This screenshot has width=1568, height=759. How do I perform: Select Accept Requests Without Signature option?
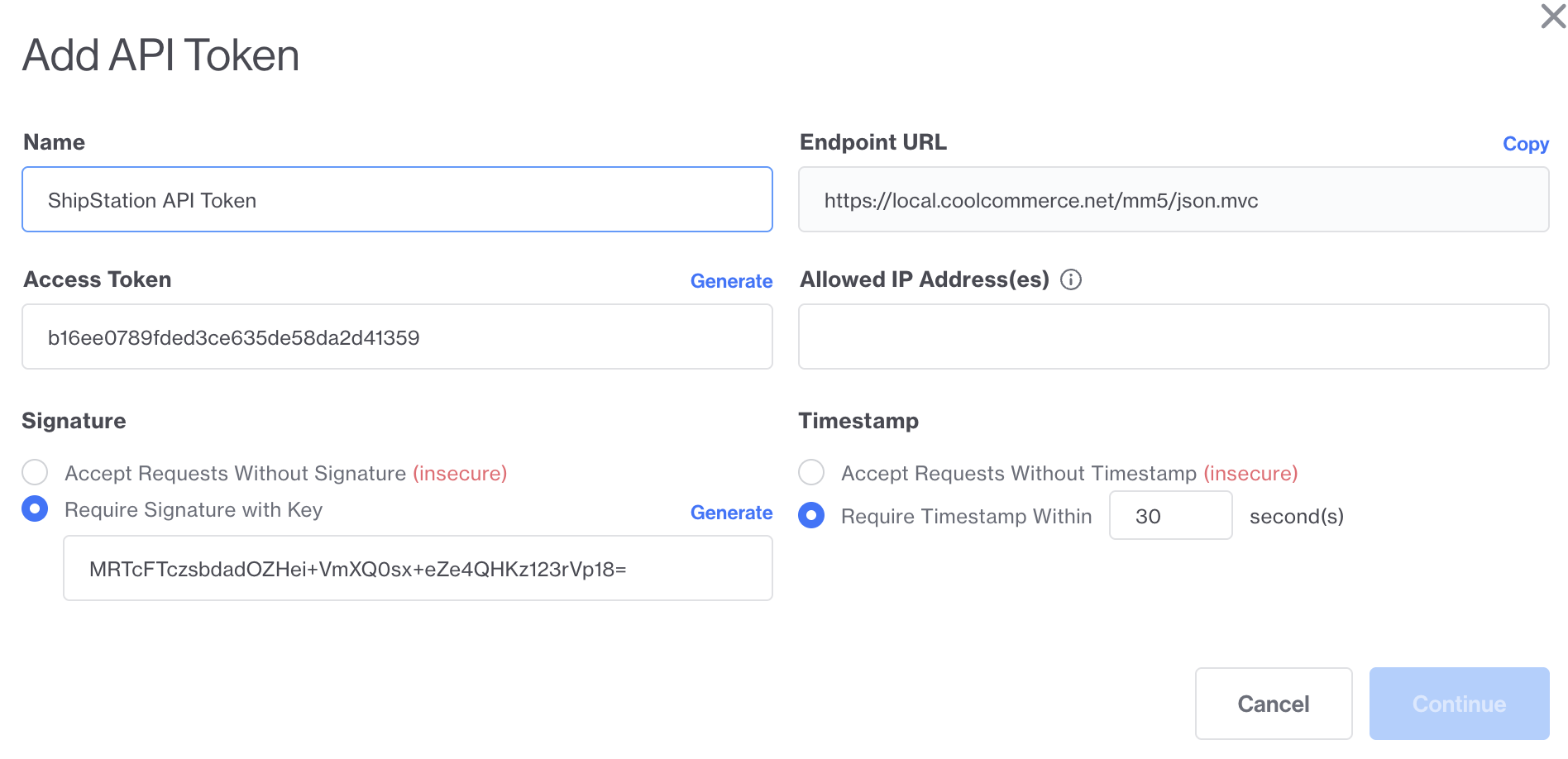point(35,473)
